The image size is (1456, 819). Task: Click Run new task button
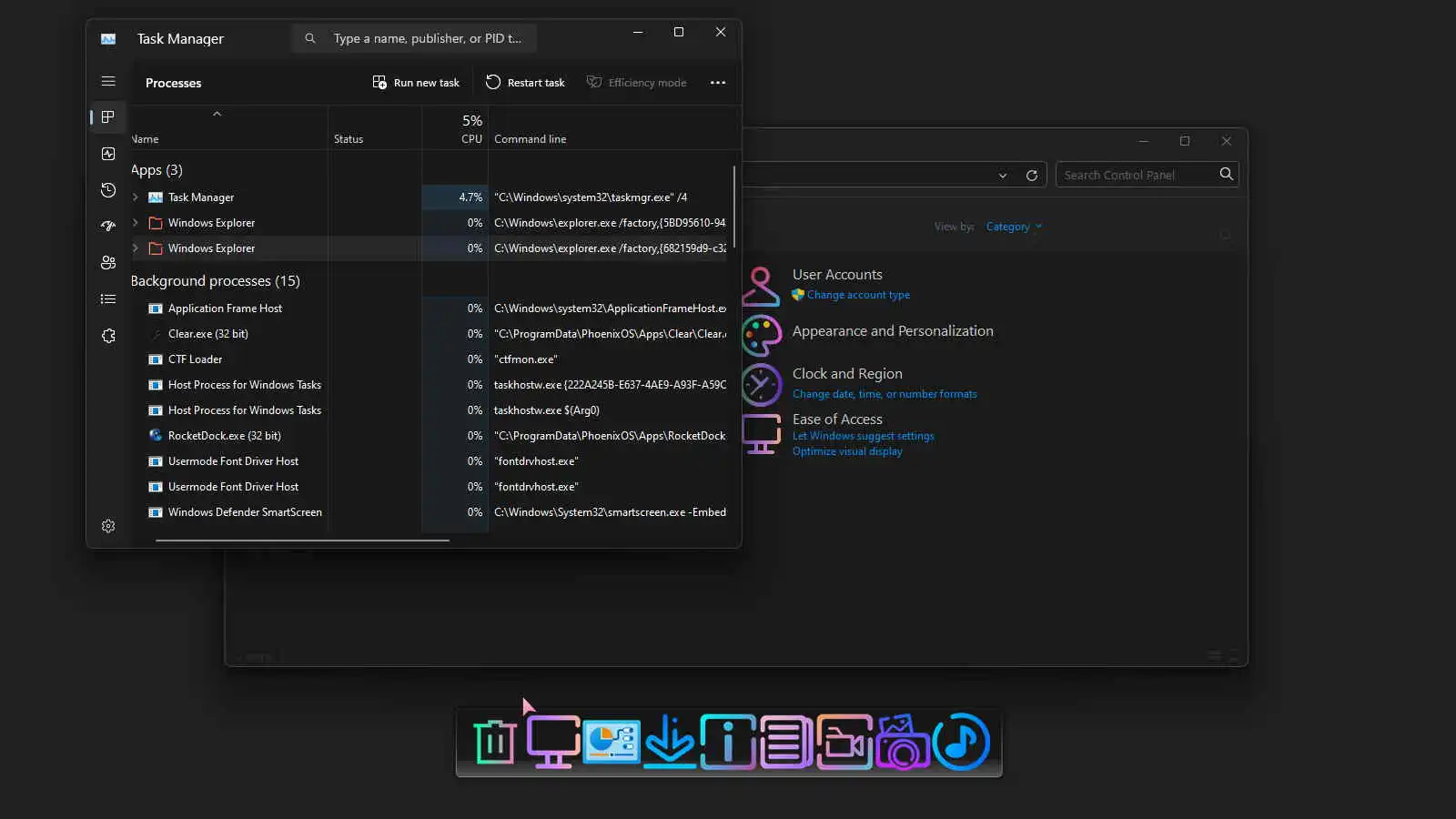(416, 83)
